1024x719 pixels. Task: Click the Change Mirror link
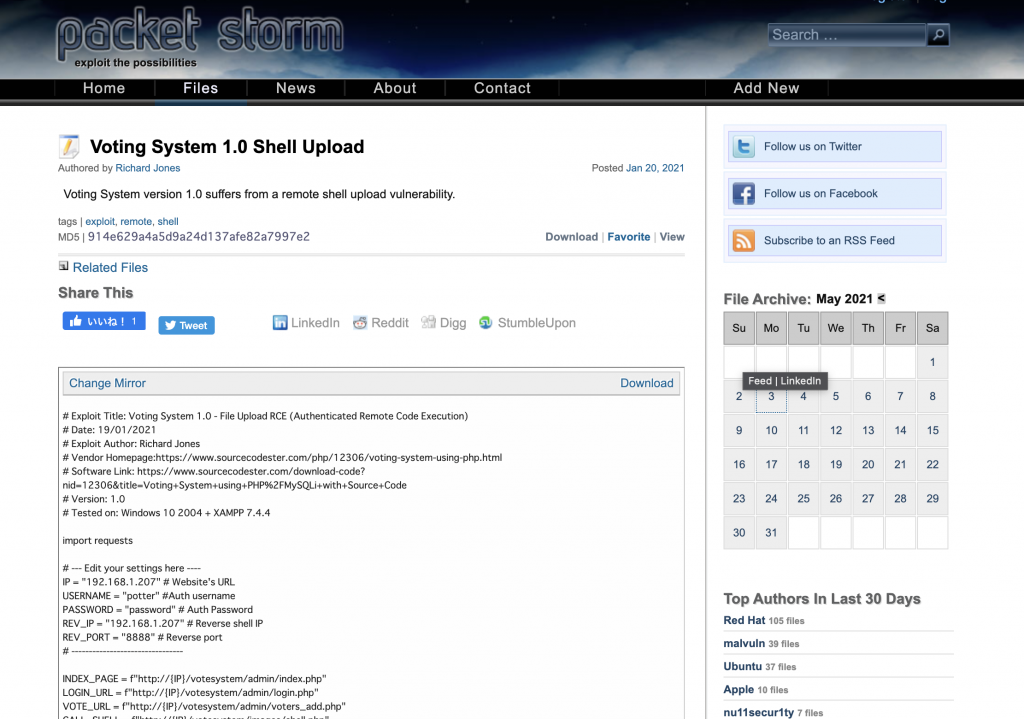108,383
